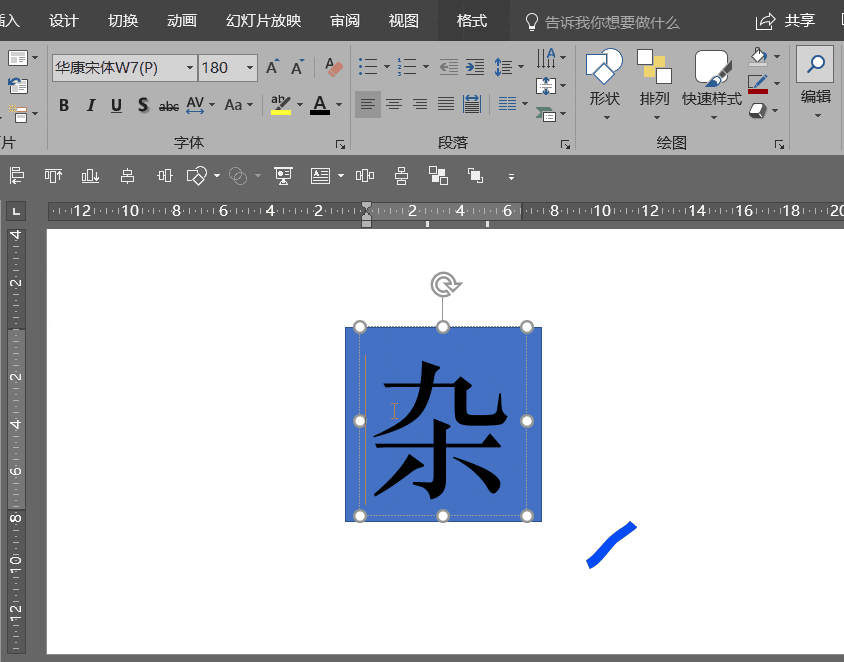
Task: Center align the text
Action: pyautogui.click(x=394, y=104)
